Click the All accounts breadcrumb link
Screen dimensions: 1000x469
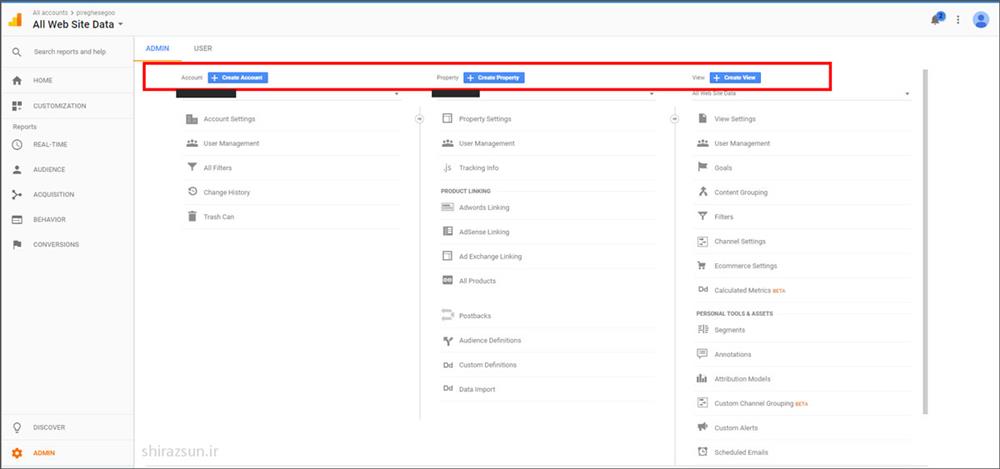point(50,12)
